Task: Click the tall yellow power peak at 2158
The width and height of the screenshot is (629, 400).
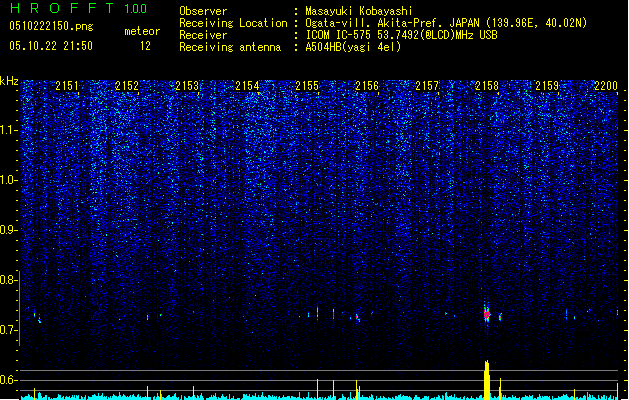Action: pyautogui.click(x=487, y=380)
